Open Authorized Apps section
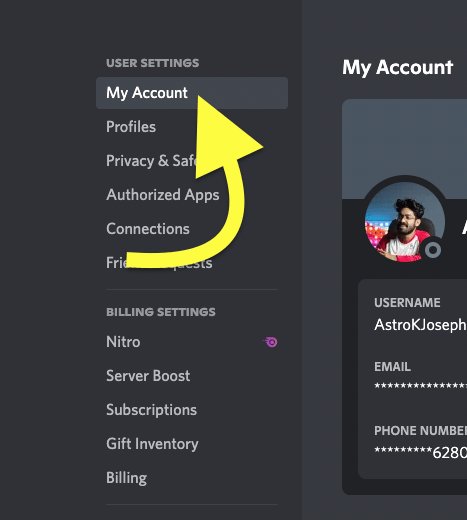This screenshot has height=520, width=467. (163, 195)
